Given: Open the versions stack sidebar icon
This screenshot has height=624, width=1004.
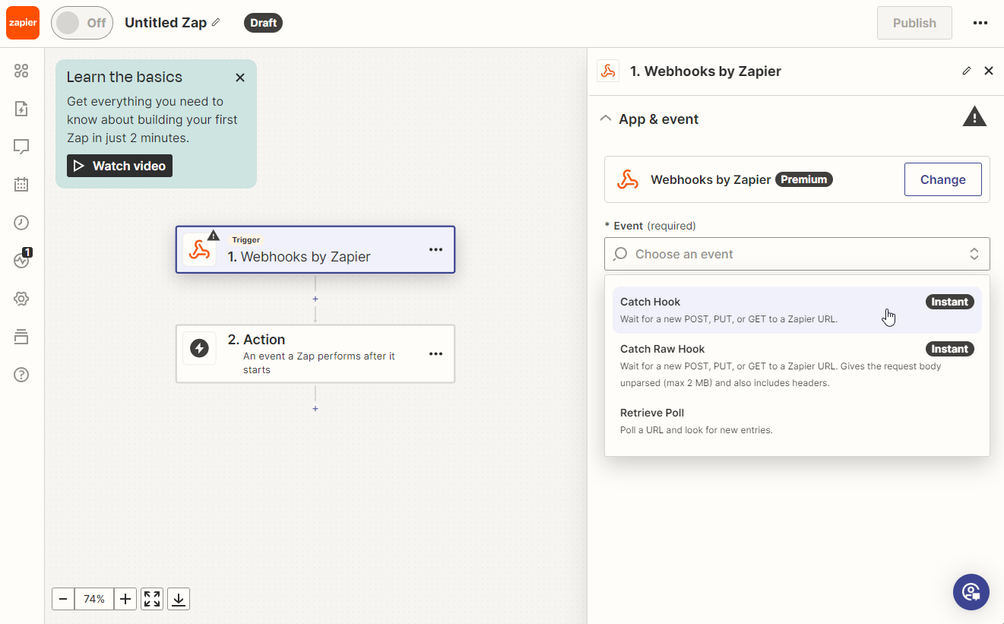Looking at the screenshot, I should [21, 337].
